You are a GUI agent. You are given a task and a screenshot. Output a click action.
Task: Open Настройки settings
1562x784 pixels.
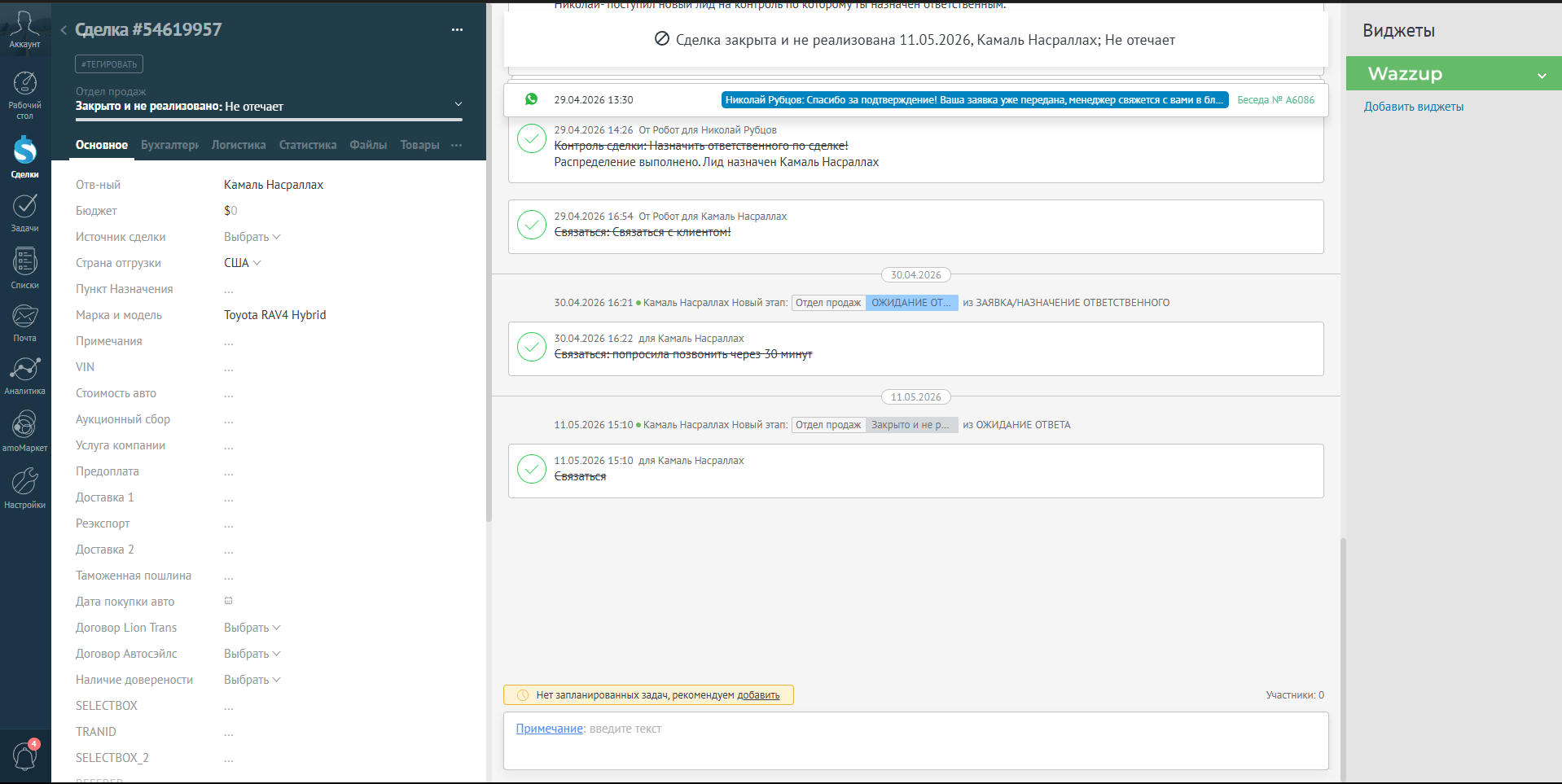click(24, 488)
